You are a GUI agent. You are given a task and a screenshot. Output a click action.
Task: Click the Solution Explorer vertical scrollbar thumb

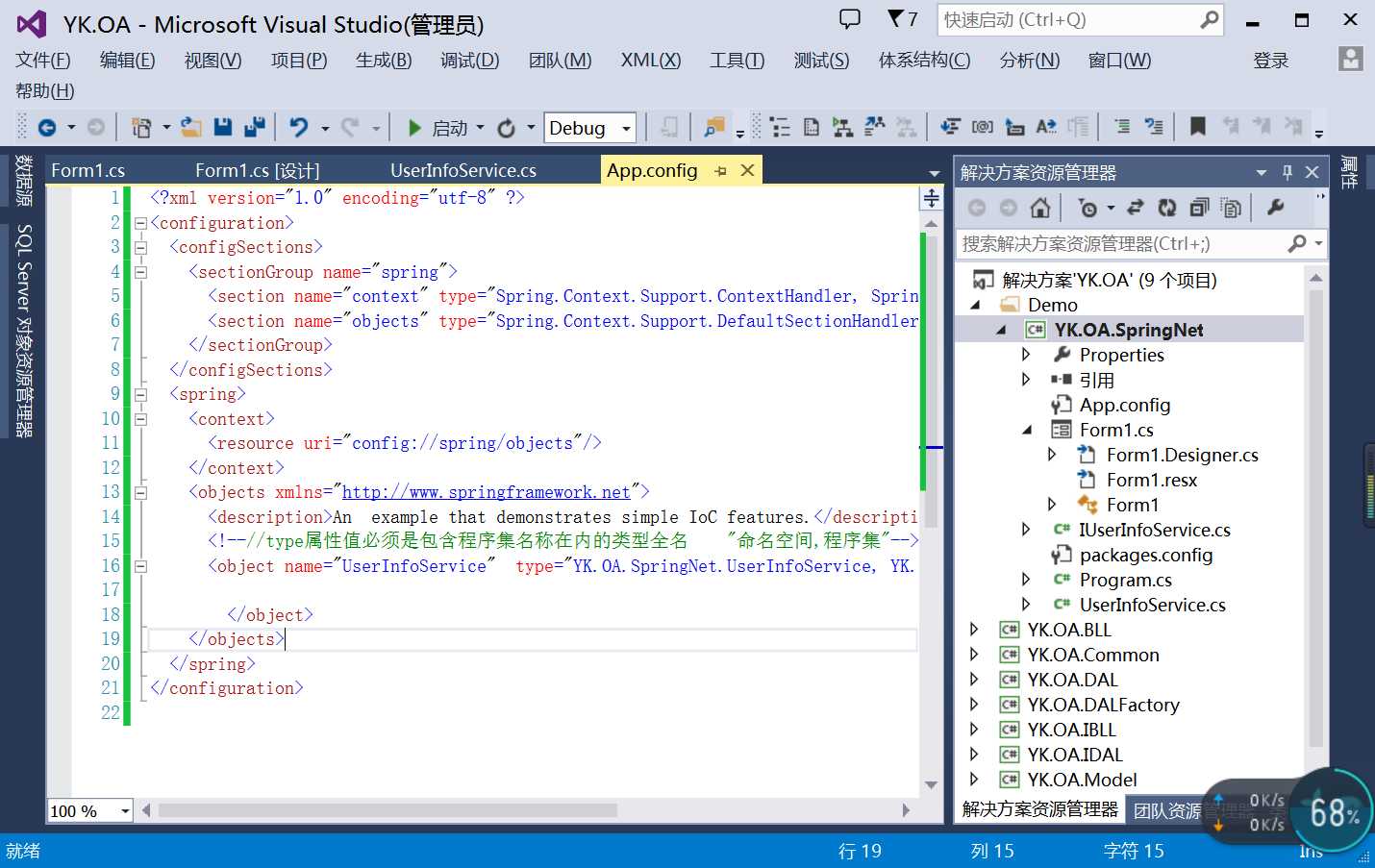tap(1316, 517)
